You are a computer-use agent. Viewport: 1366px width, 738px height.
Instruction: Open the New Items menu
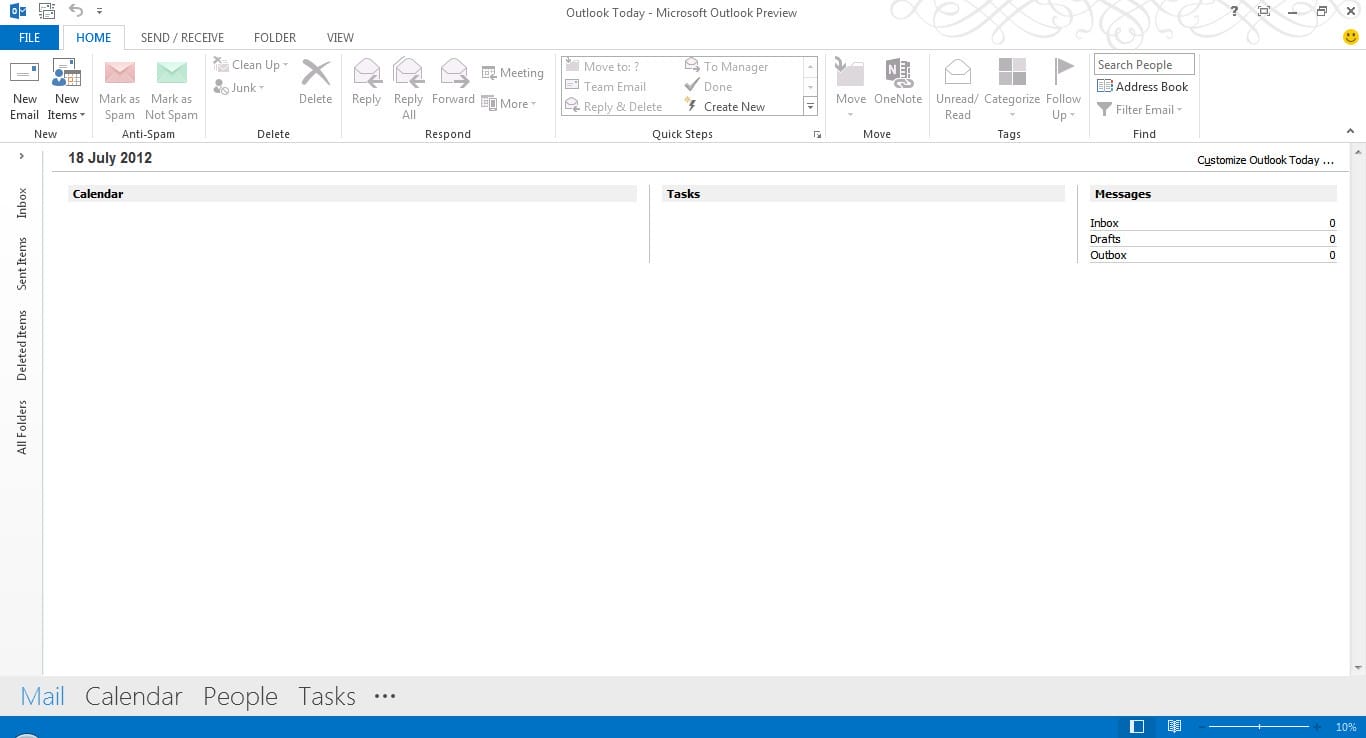(66, 89)
